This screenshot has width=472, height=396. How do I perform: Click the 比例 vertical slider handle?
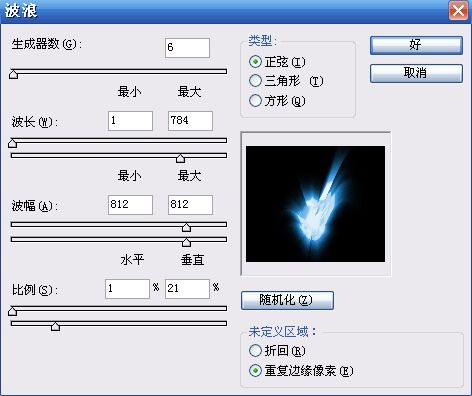(56, 326)
